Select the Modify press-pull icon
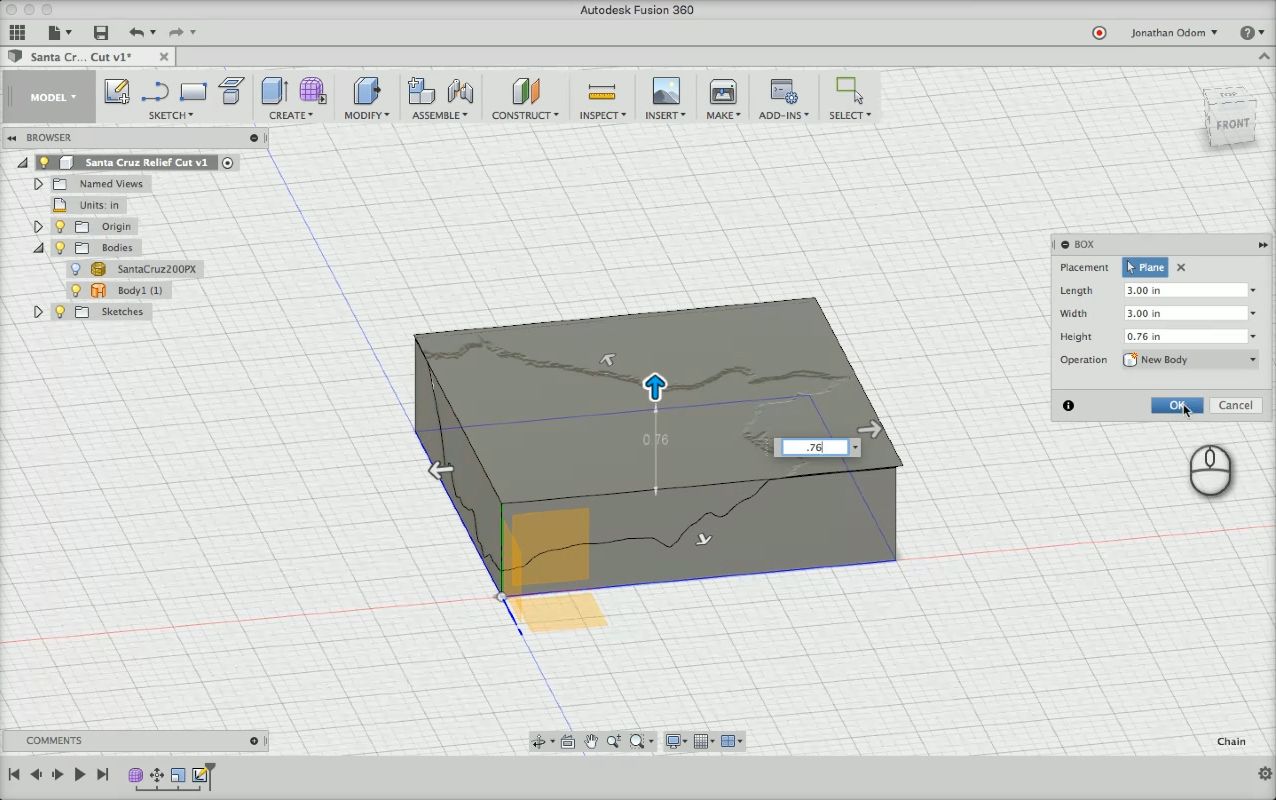 (365, 93)
